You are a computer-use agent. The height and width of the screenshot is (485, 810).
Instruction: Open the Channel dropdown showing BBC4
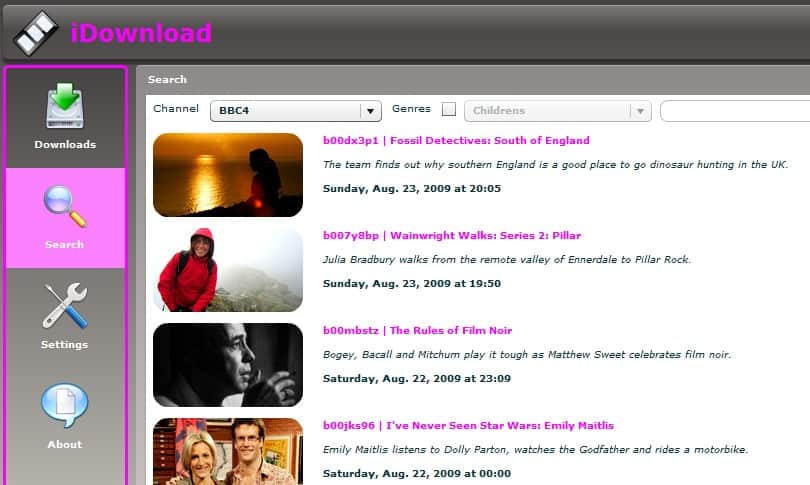295,111
